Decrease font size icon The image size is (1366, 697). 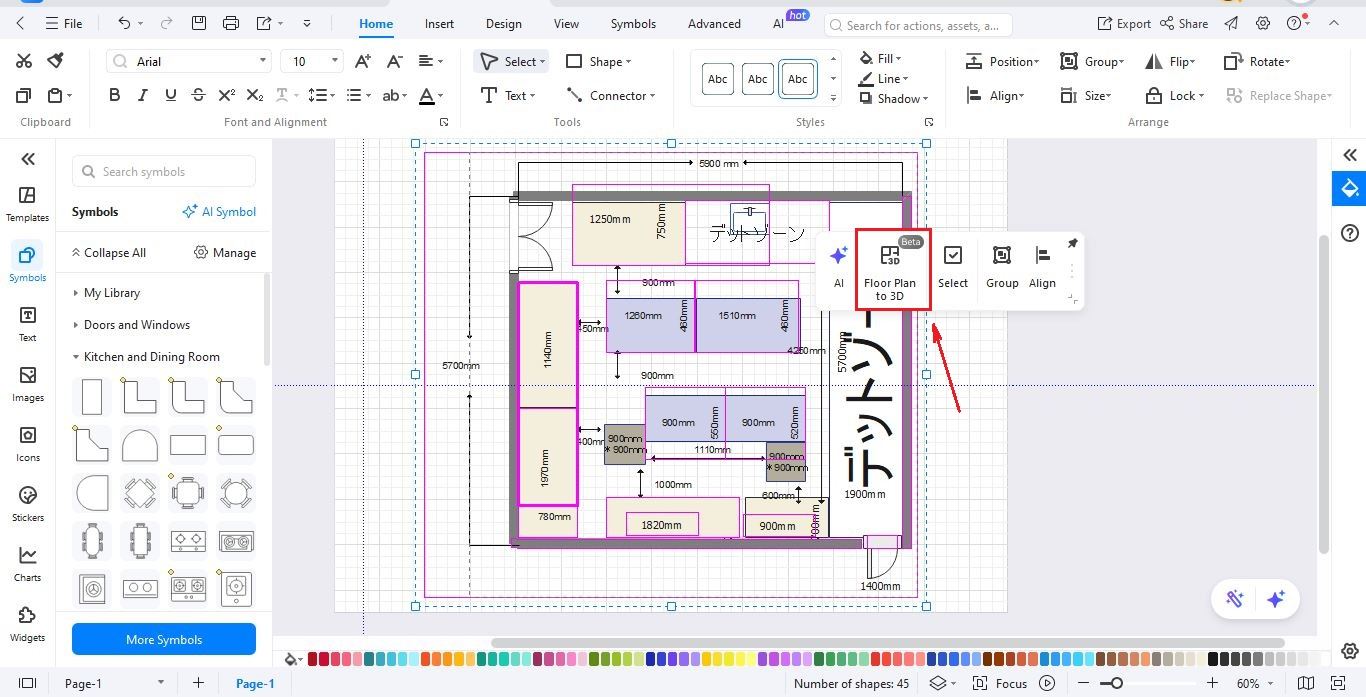tap(393, 61)
